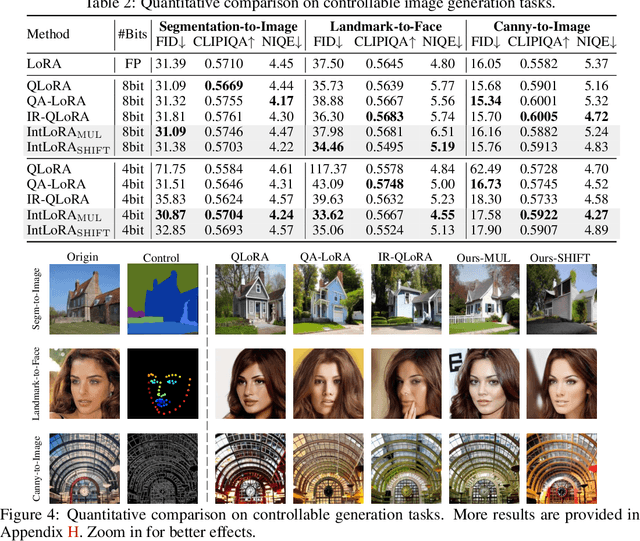Open QA-LoRA Canny-to-Image result
The image size is (640, 541).
pos(328,468)
